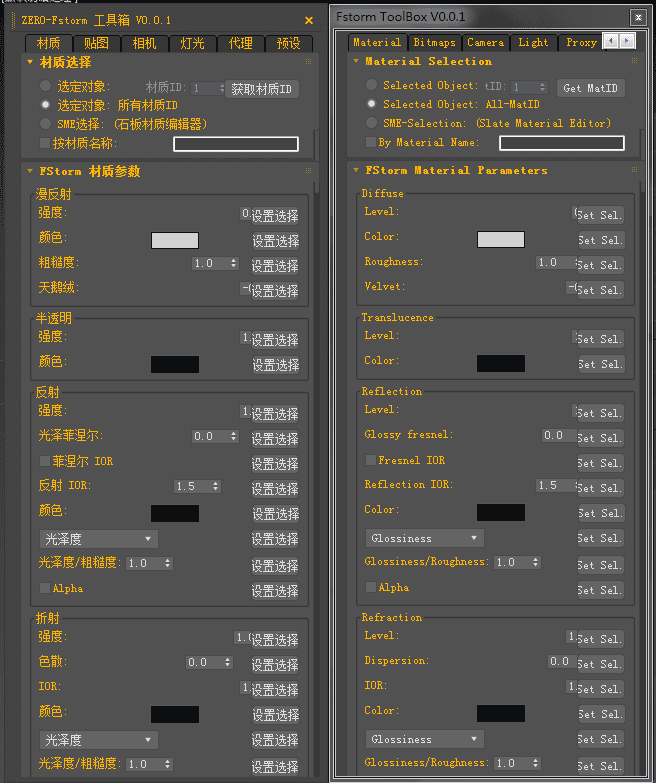Open the Reflection Glossiness dropdown

[424, 539]
